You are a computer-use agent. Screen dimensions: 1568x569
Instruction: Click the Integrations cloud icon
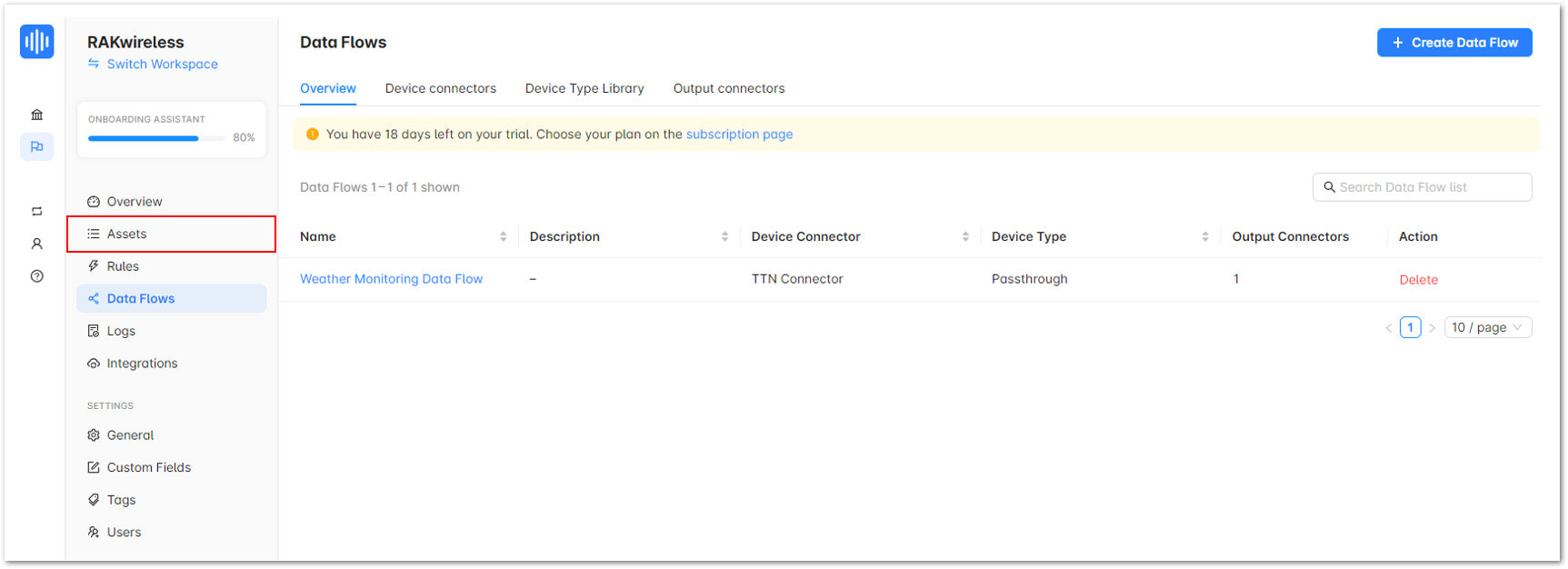(94, 364)
